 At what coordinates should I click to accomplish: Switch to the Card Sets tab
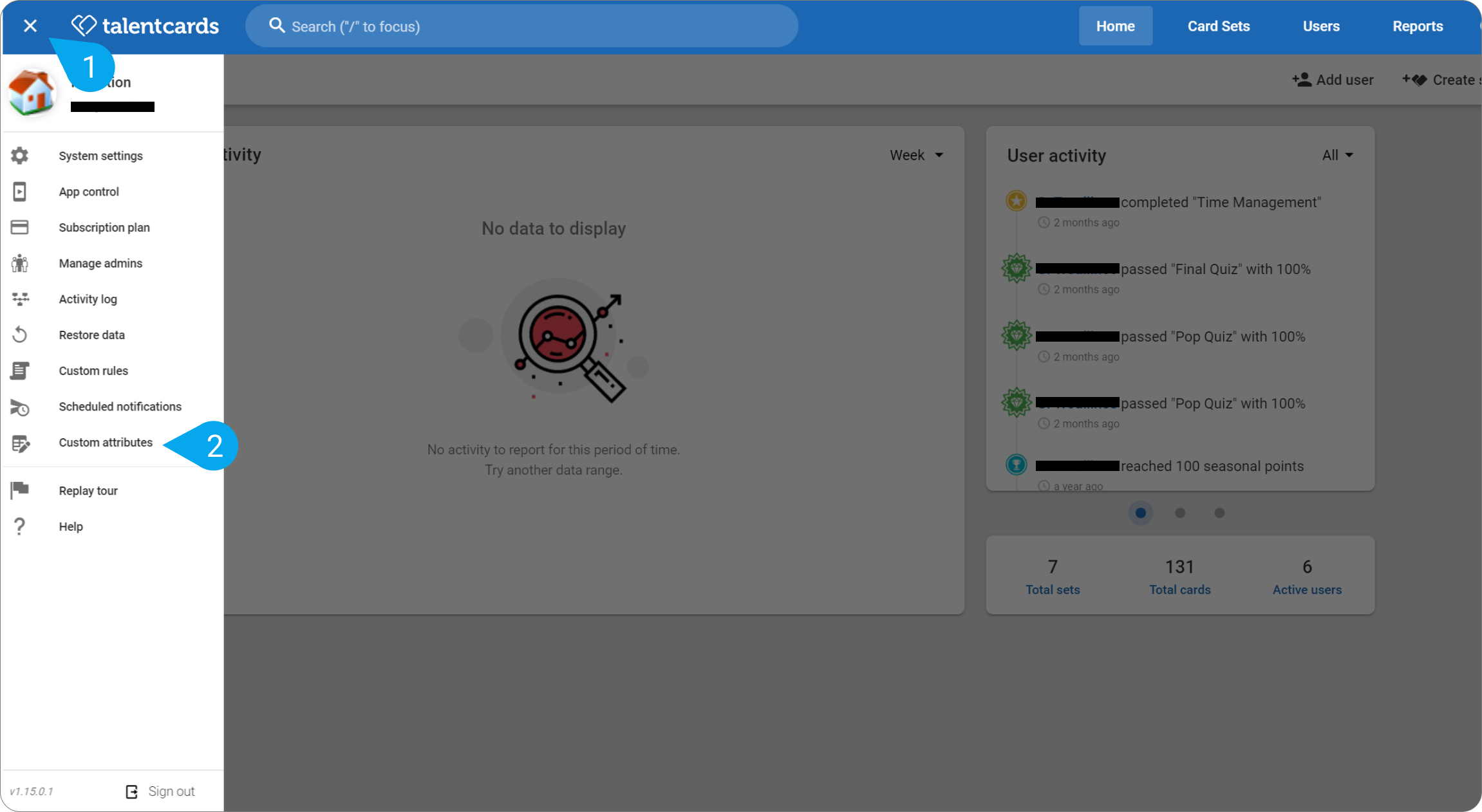1219,26
